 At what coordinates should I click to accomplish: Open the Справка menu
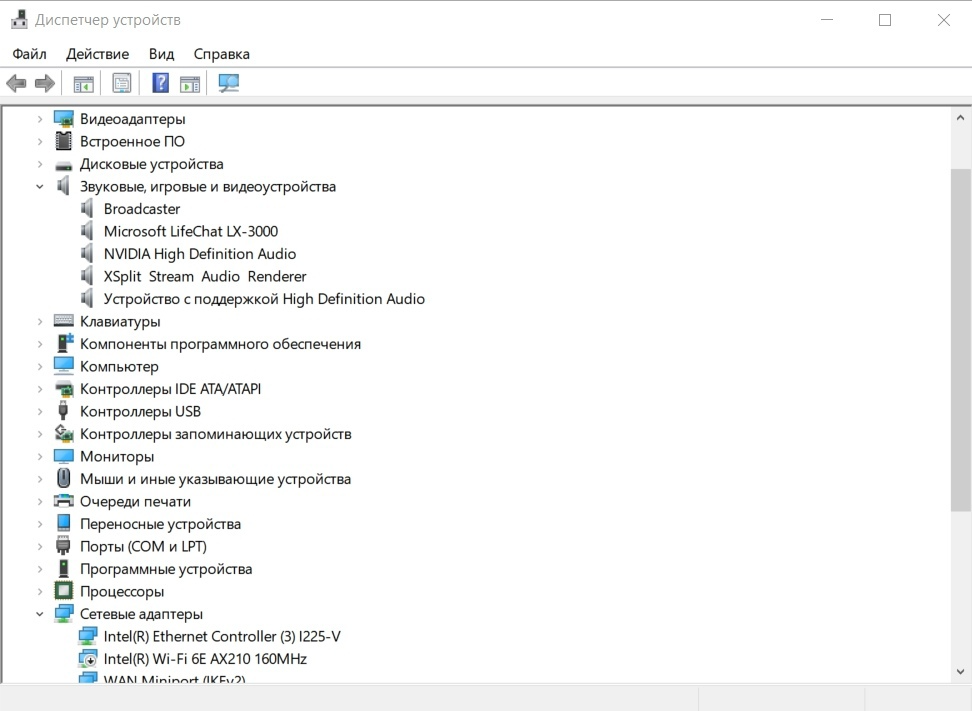(x=221, y=54)
